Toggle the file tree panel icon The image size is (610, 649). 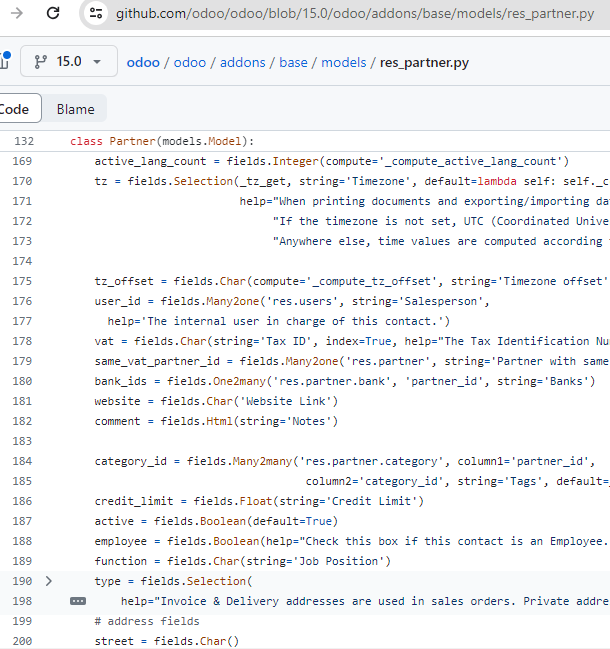[x=5, y=61]
